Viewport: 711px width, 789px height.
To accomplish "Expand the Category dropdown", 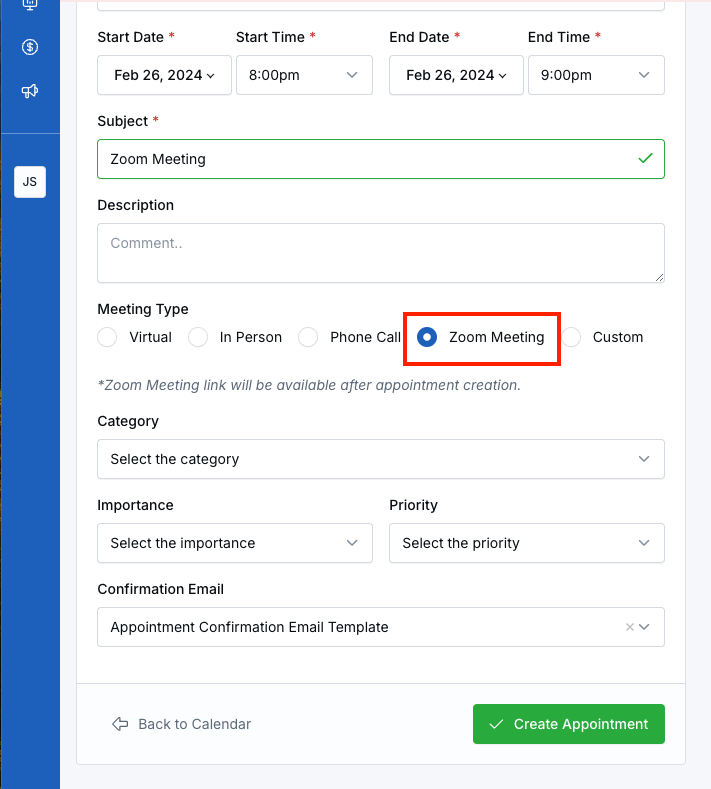I will pyautogui.click(x=381, y=459).
